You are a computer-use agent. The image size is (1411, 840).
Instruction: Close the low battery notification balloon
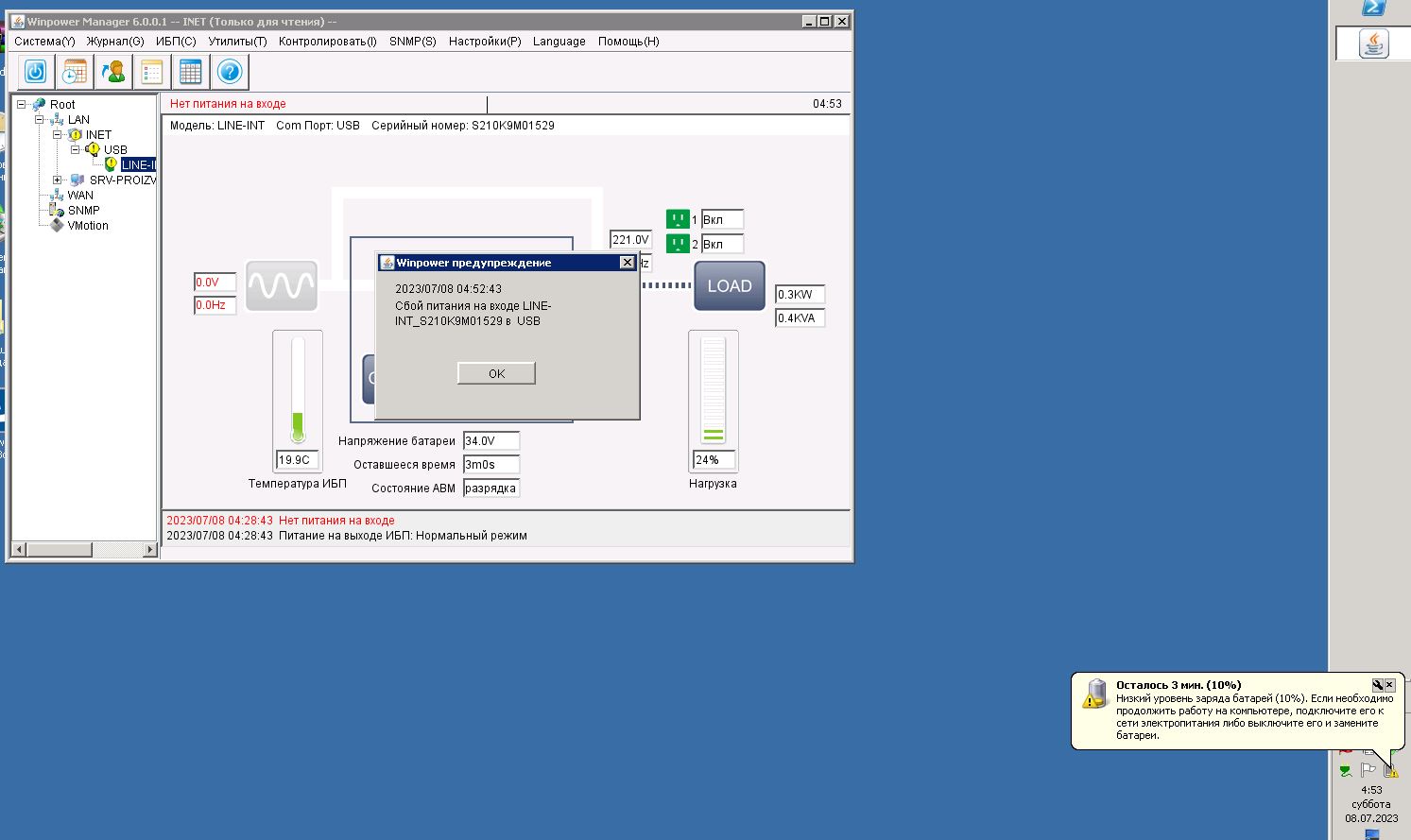pos(1389,685)
